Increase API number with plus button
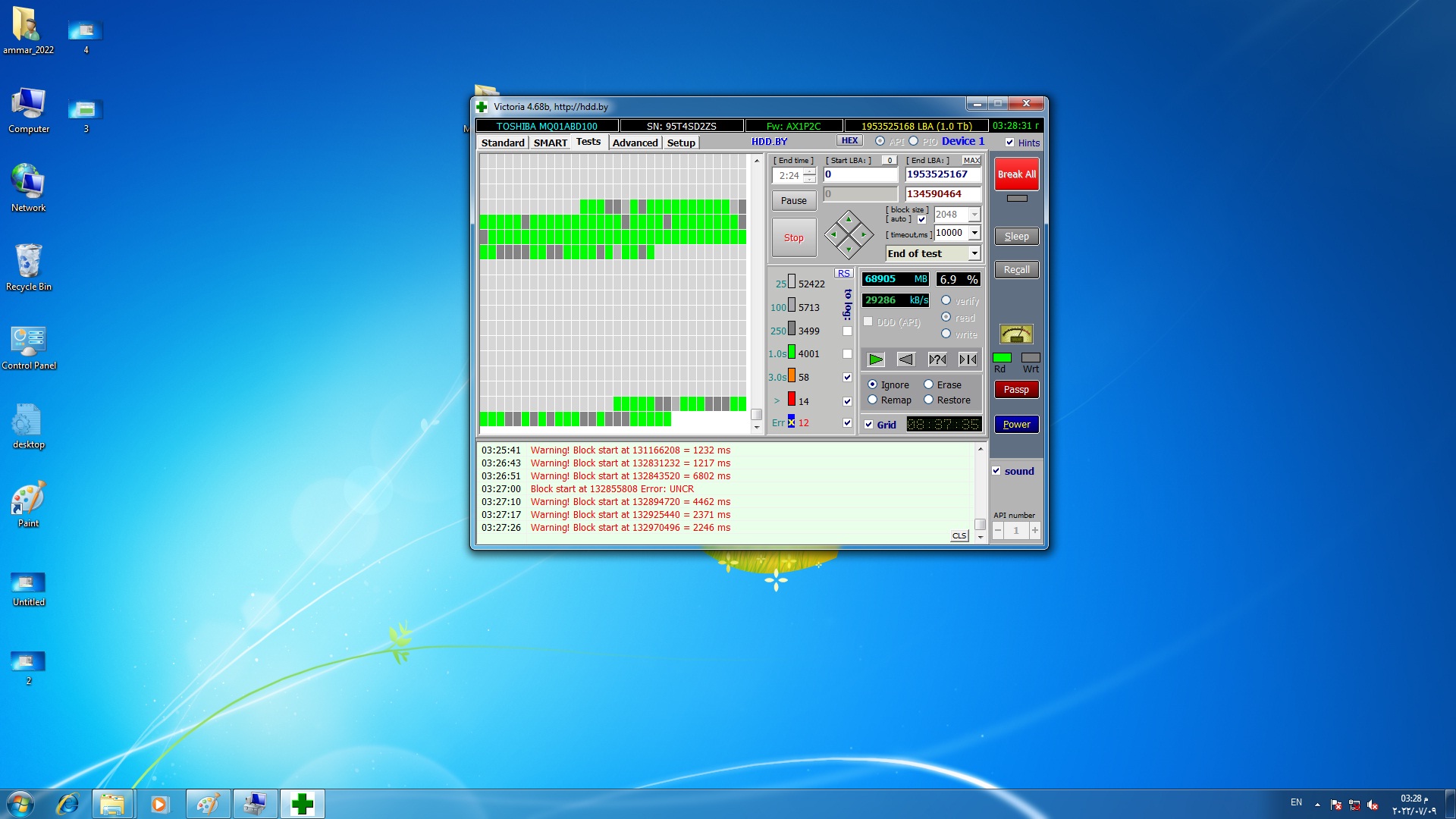Viewport: 1456px width, 819px height. [1034, 530]
